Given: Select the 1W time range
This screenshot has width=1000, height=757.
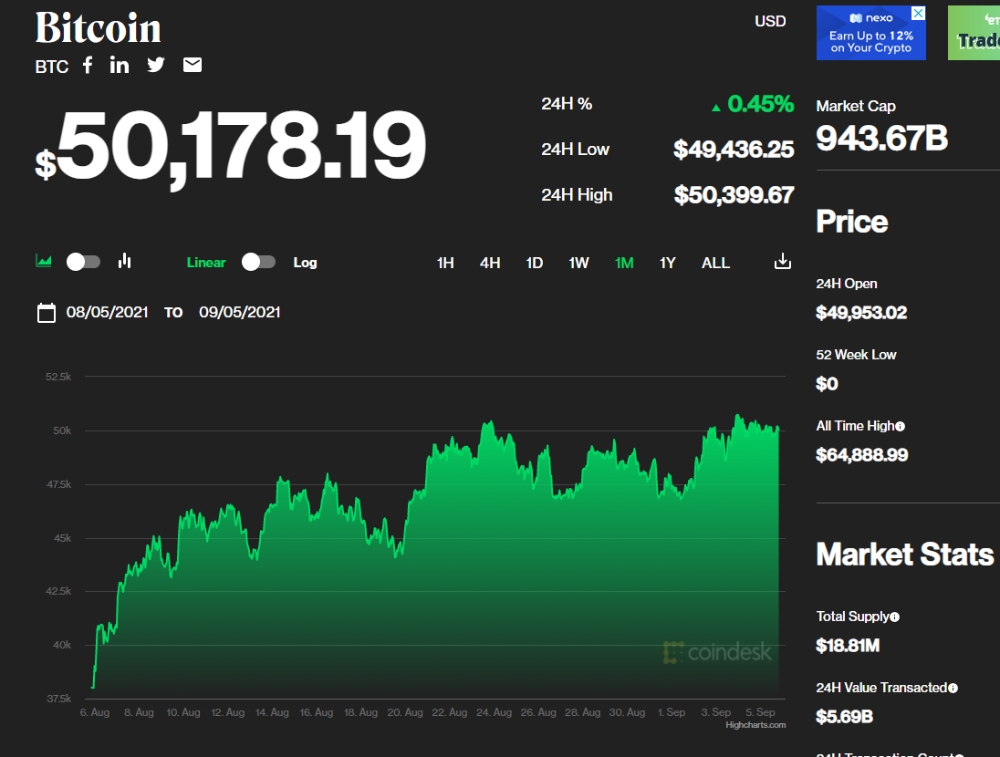Looking at the screenshot, I should tap(578, 263).
